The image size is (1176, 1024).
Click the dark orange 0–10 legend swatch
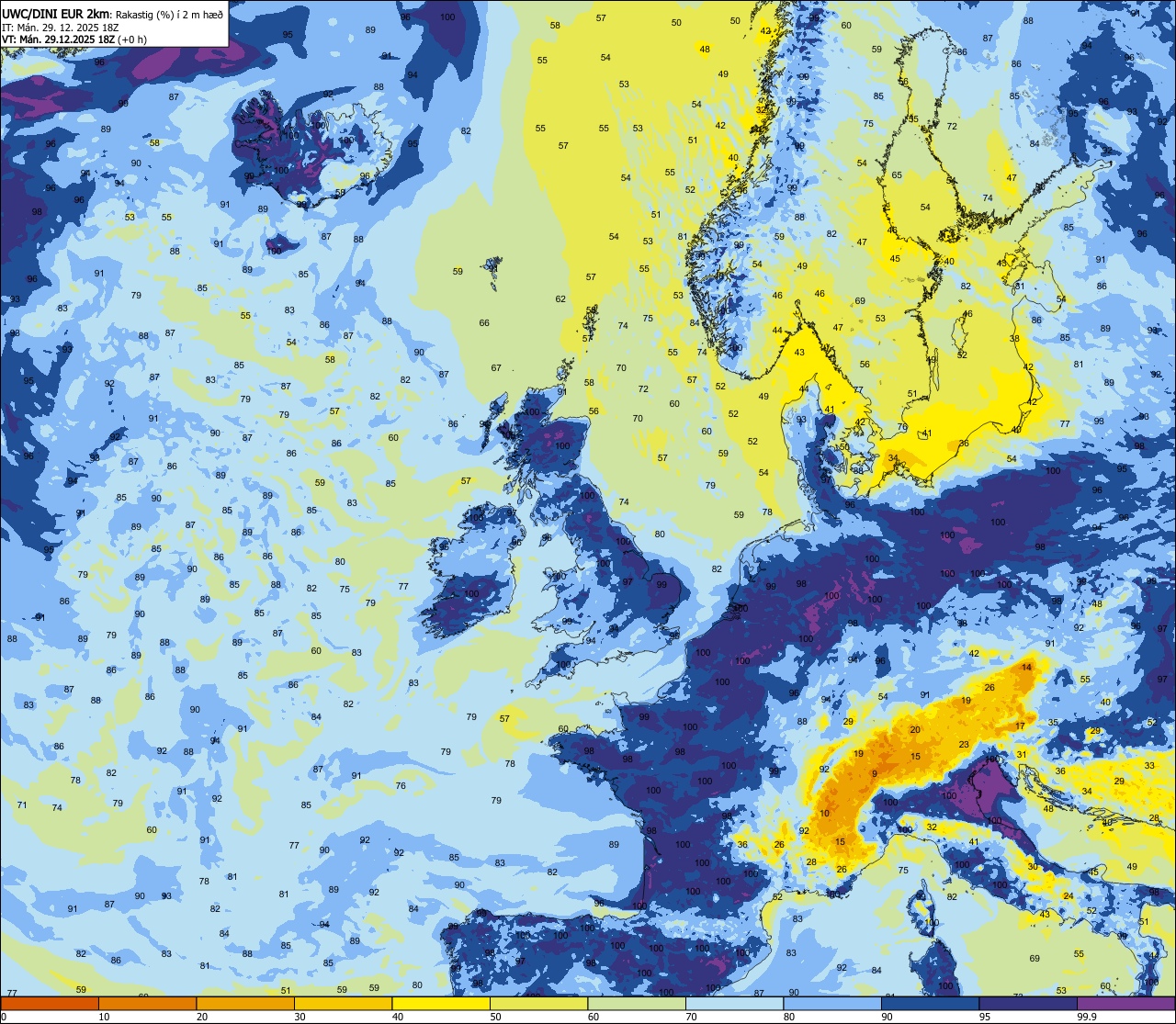pos(50,1003)
